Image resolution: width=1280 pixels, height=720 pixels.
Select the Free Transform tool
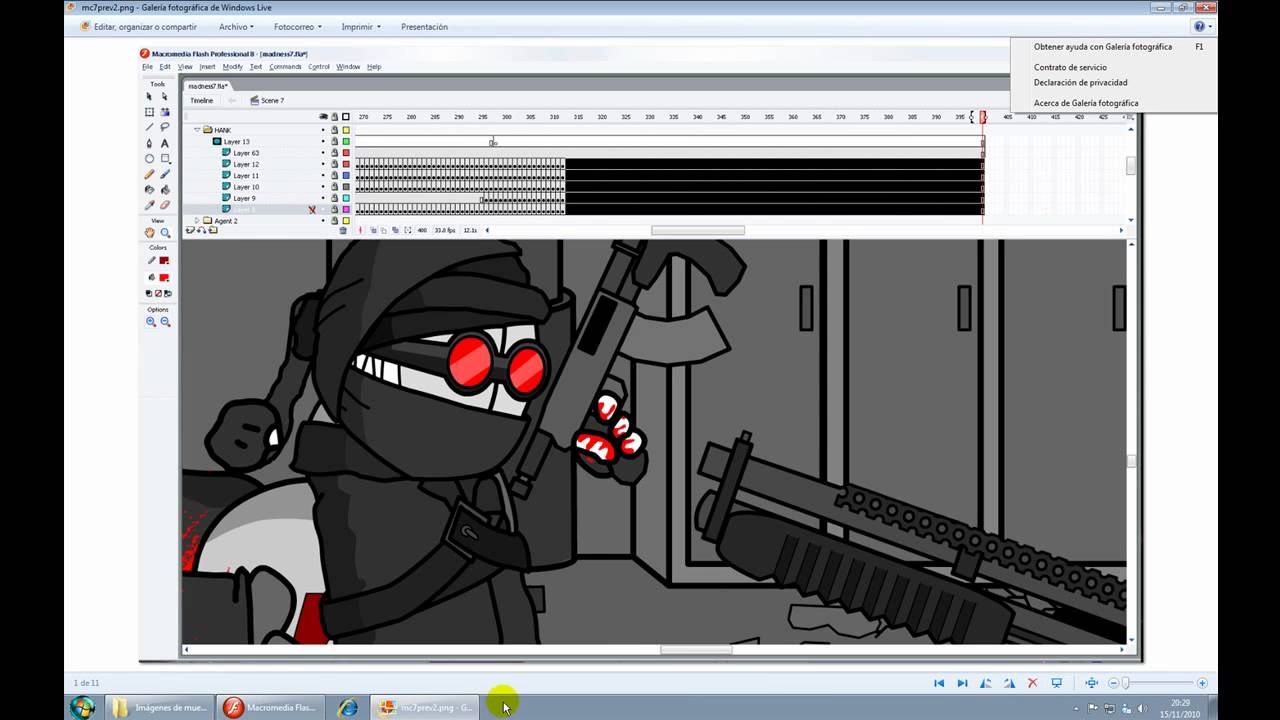(x=150, y=112)
